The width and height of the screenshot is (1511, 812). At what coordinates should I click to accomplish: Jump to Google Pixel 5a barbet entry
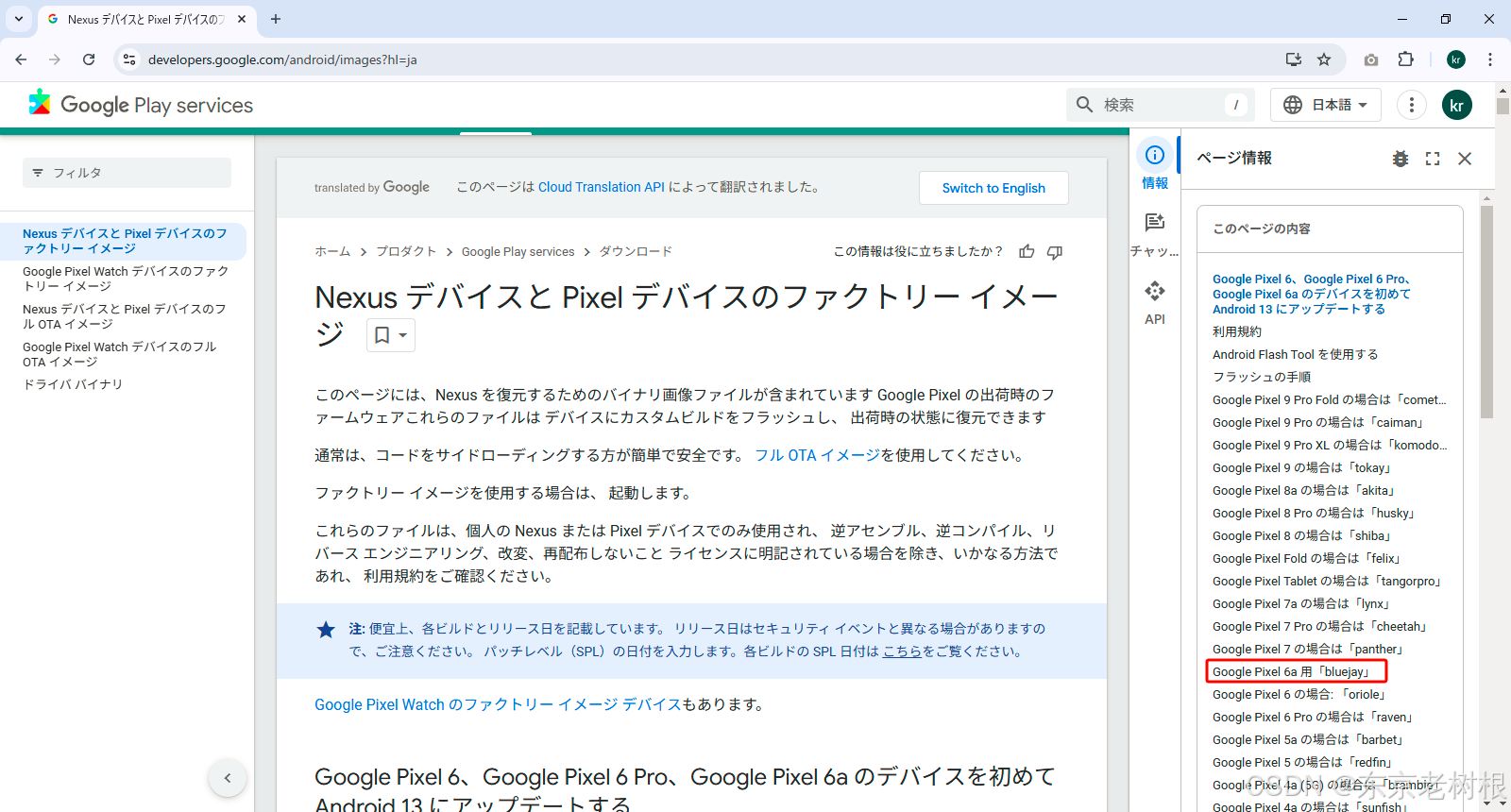pyautogui.click(x=1308, y=739)
